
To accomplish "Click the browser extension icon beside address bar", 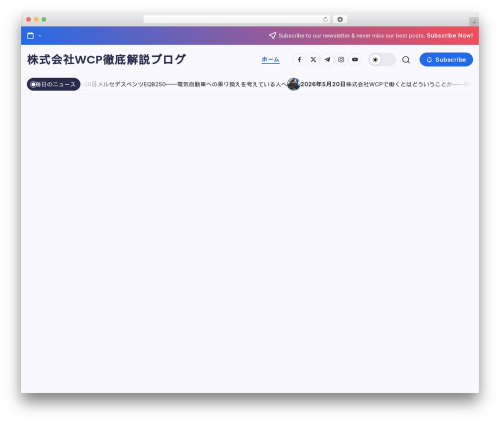I will 340,19.
